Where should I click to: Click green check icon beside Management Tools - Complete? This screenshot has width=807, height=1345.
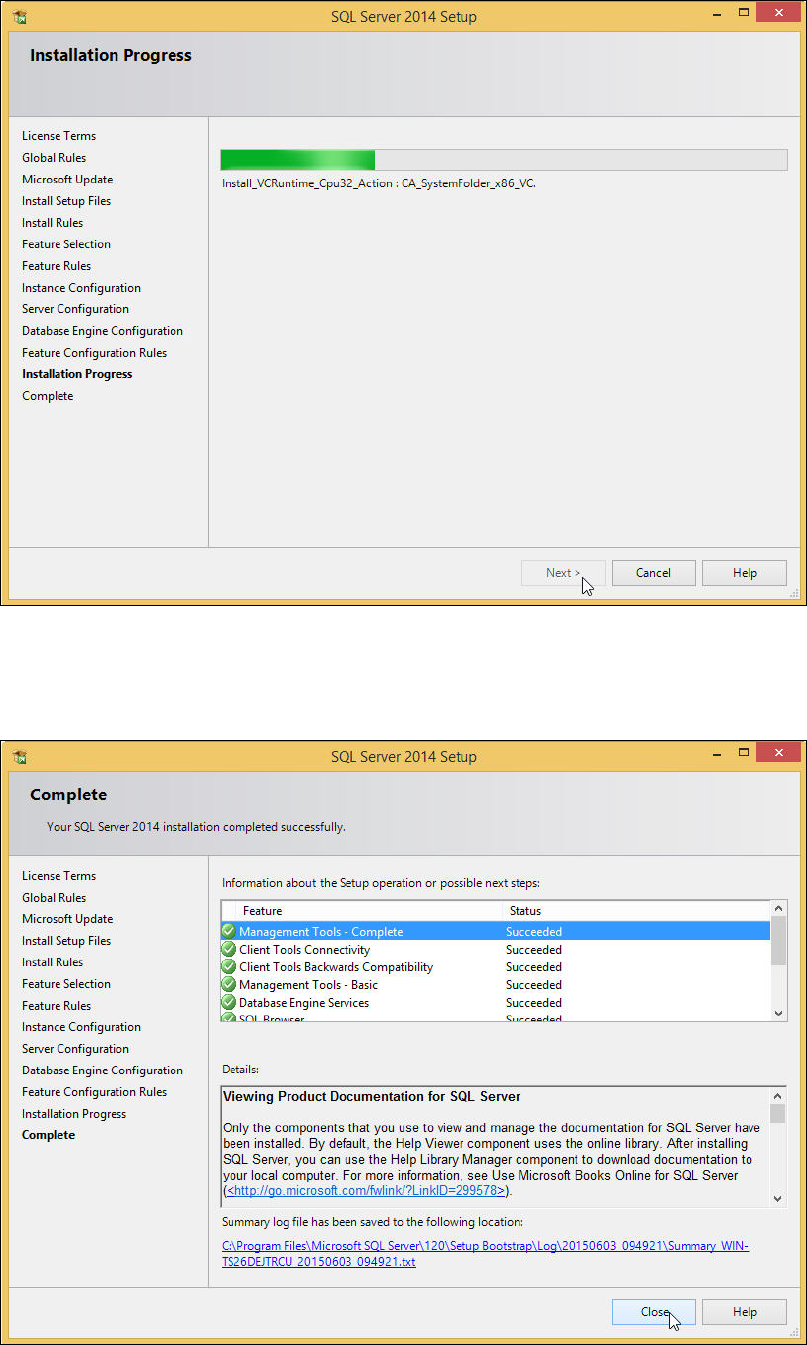click(x=229, y=932)
